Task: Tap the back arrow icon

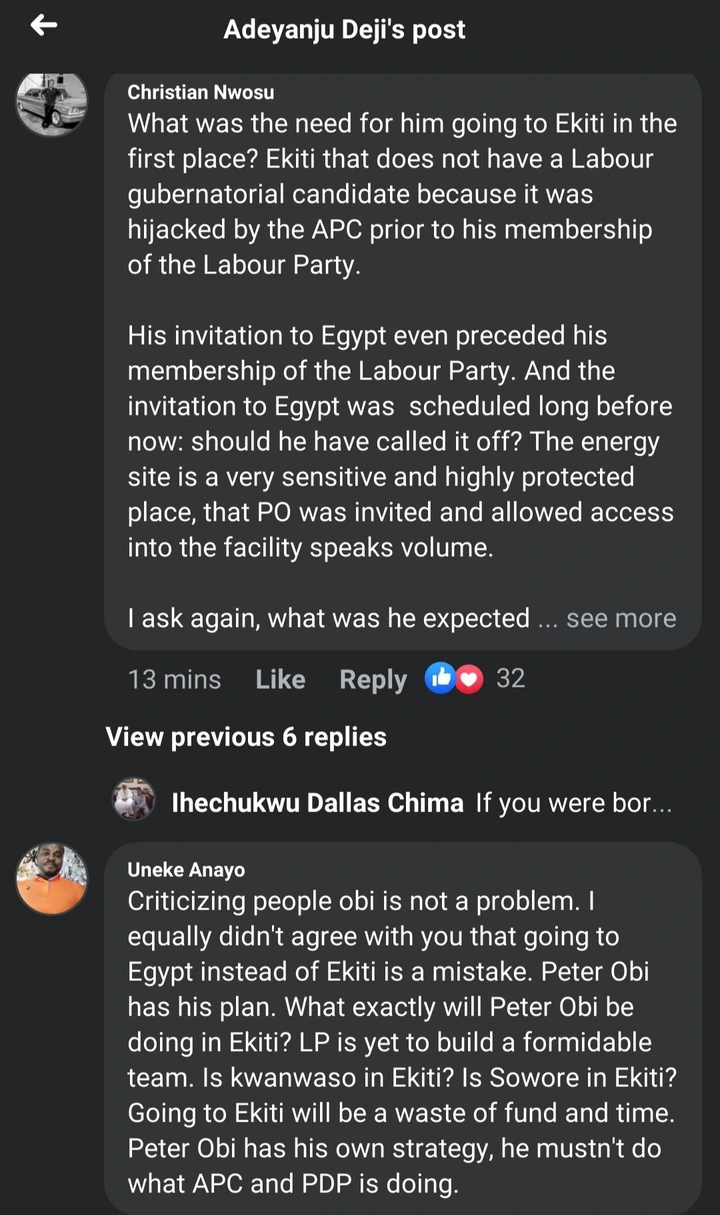Action: pyautogui.click(x=44, y=27)
